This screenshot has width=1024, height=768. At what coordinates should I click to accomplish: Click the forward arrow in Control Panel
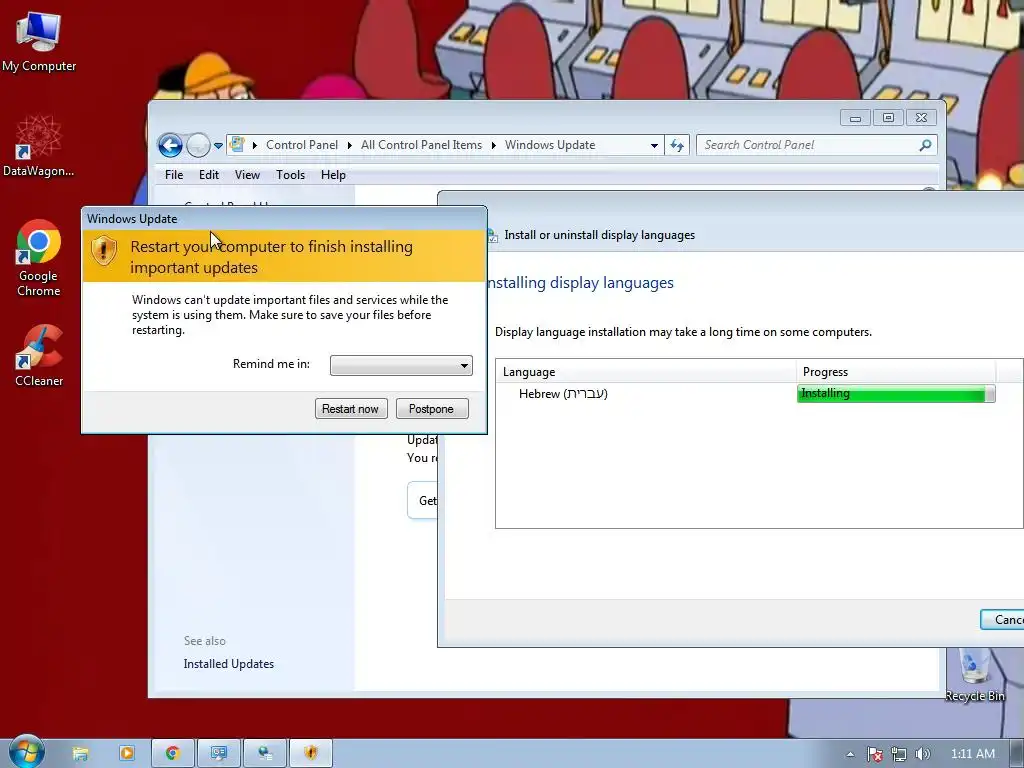(x=198, y=145)
